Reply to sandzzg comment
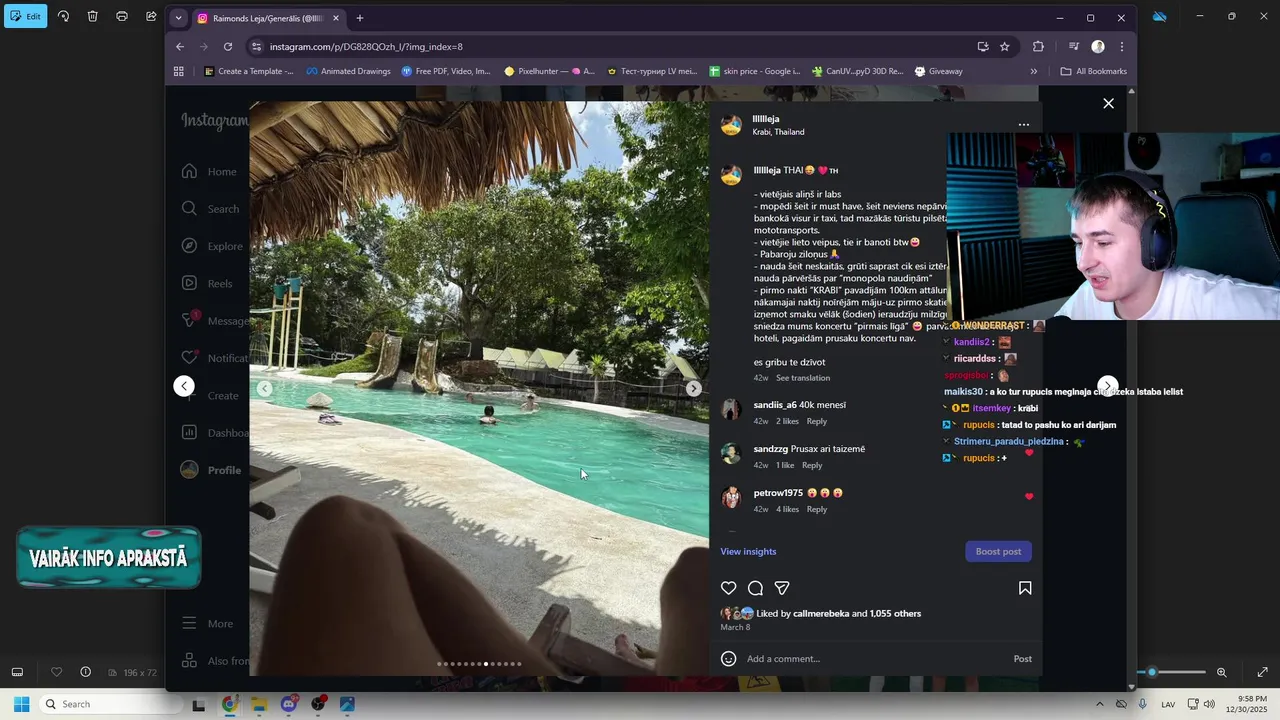 click(x=812, y=465)
